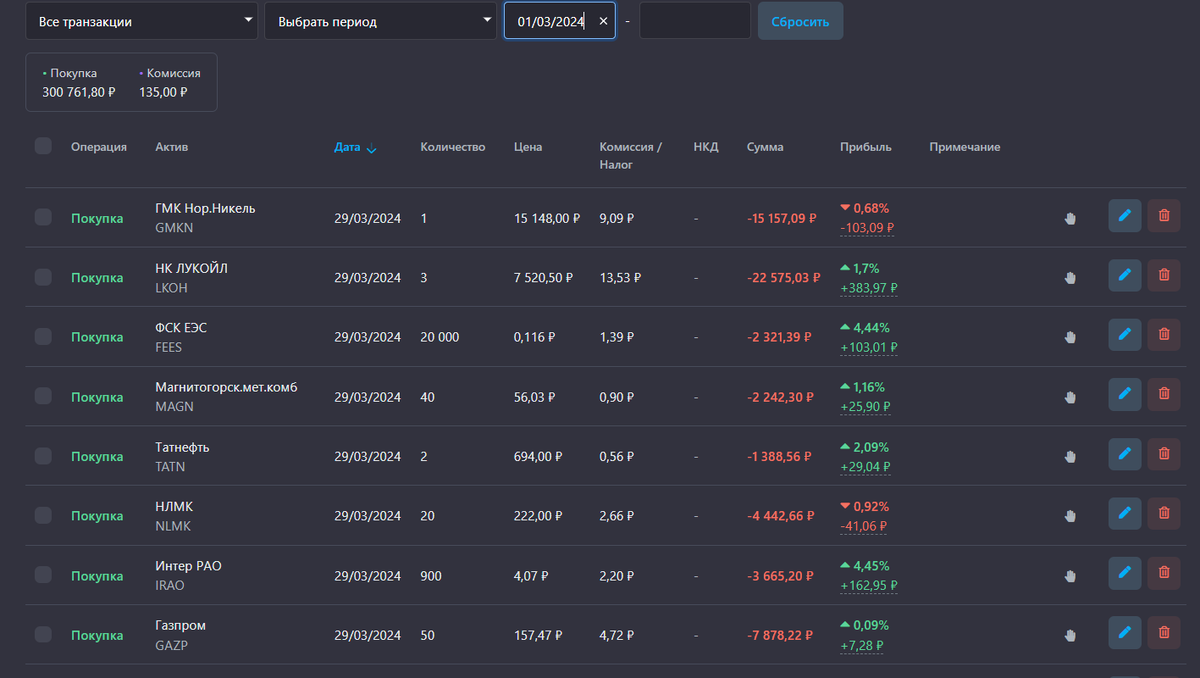This screenshot has width=1200, height=678.
Task: Click the Комиссия / Налог column header
Action: (631, 155)
